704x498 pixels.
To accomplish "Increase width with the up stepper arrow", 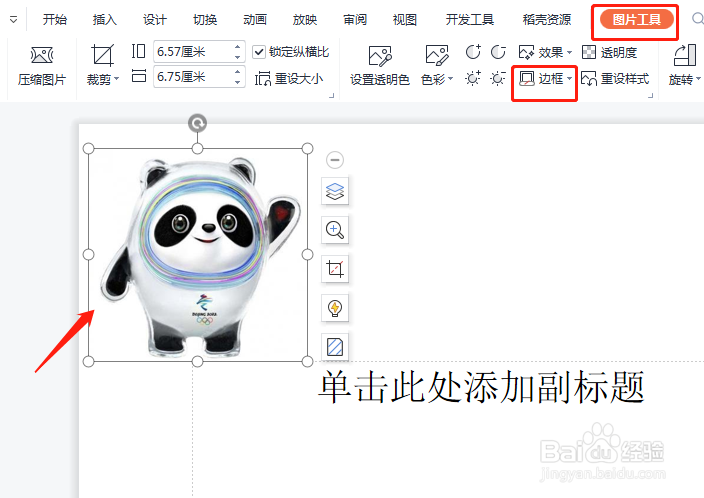I will (238, 71).
